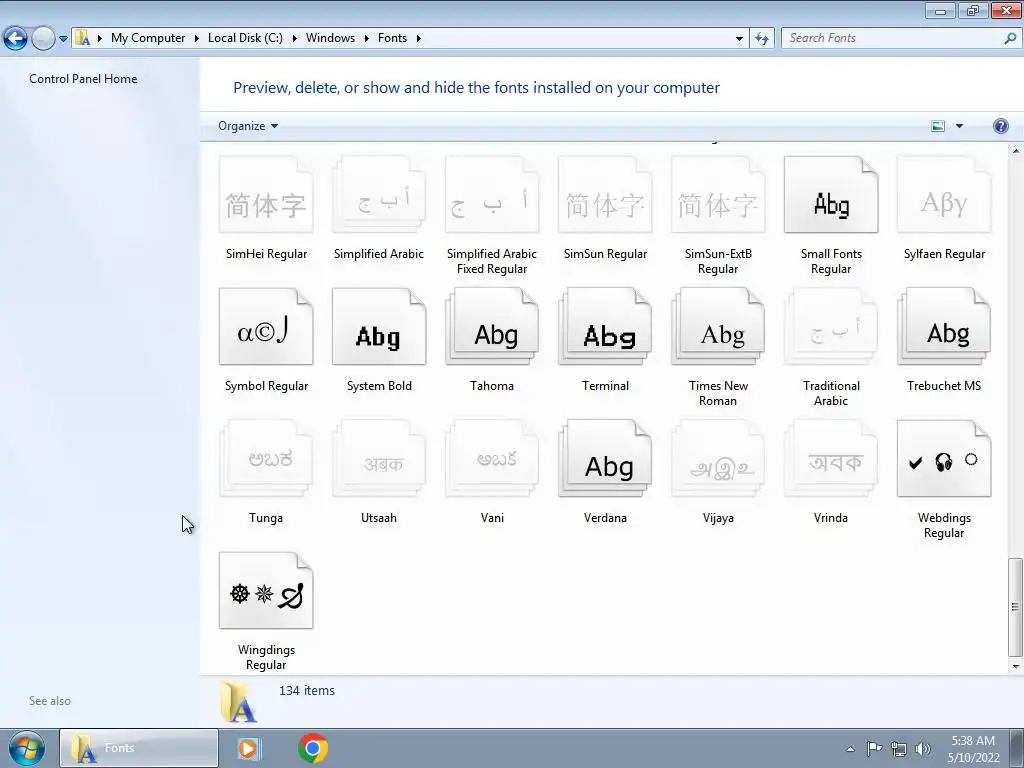Open the address bar history dropdown
This screenshot has height=768, width=1024.
coord(739,38)
